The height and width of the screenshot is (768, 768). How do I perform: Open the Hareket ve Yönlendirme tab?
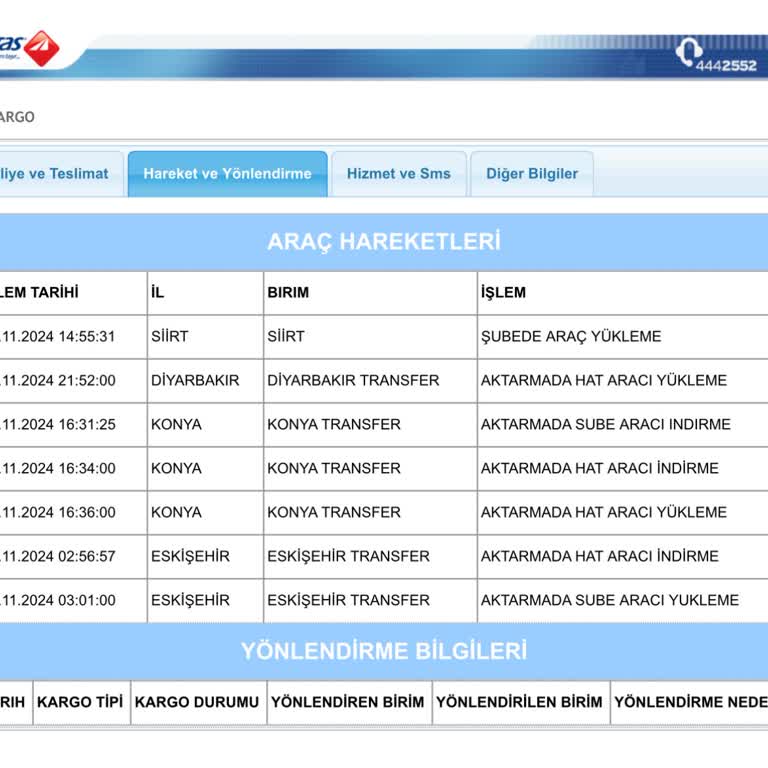pos(228,174)
